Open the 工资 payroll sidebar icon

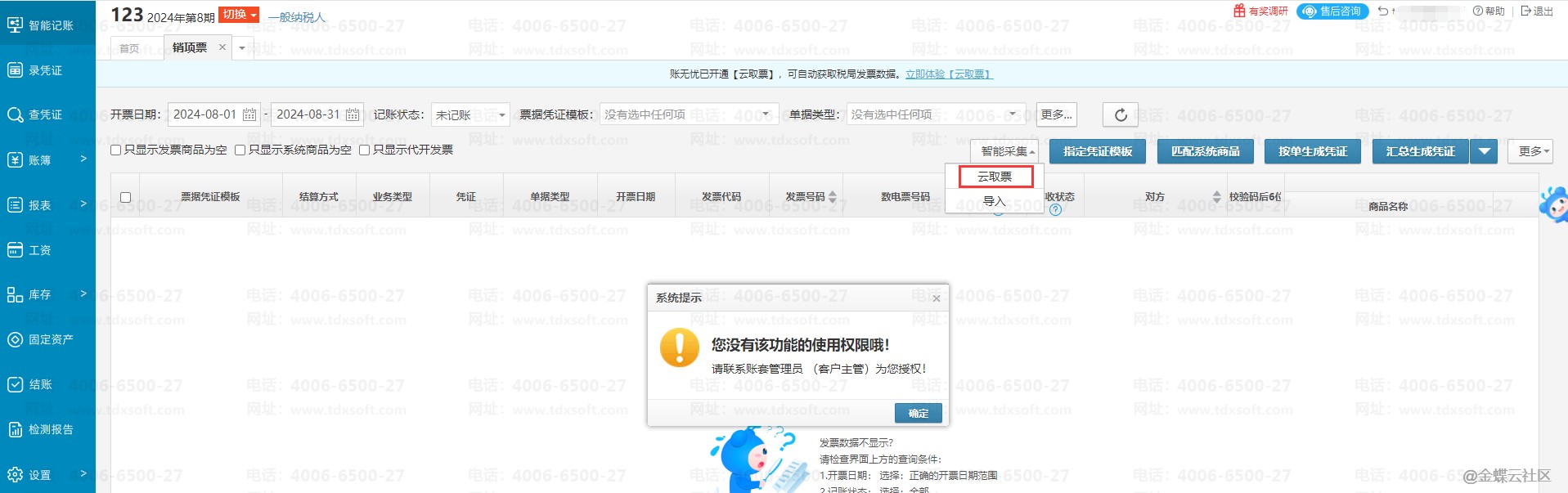coord(15,250)
